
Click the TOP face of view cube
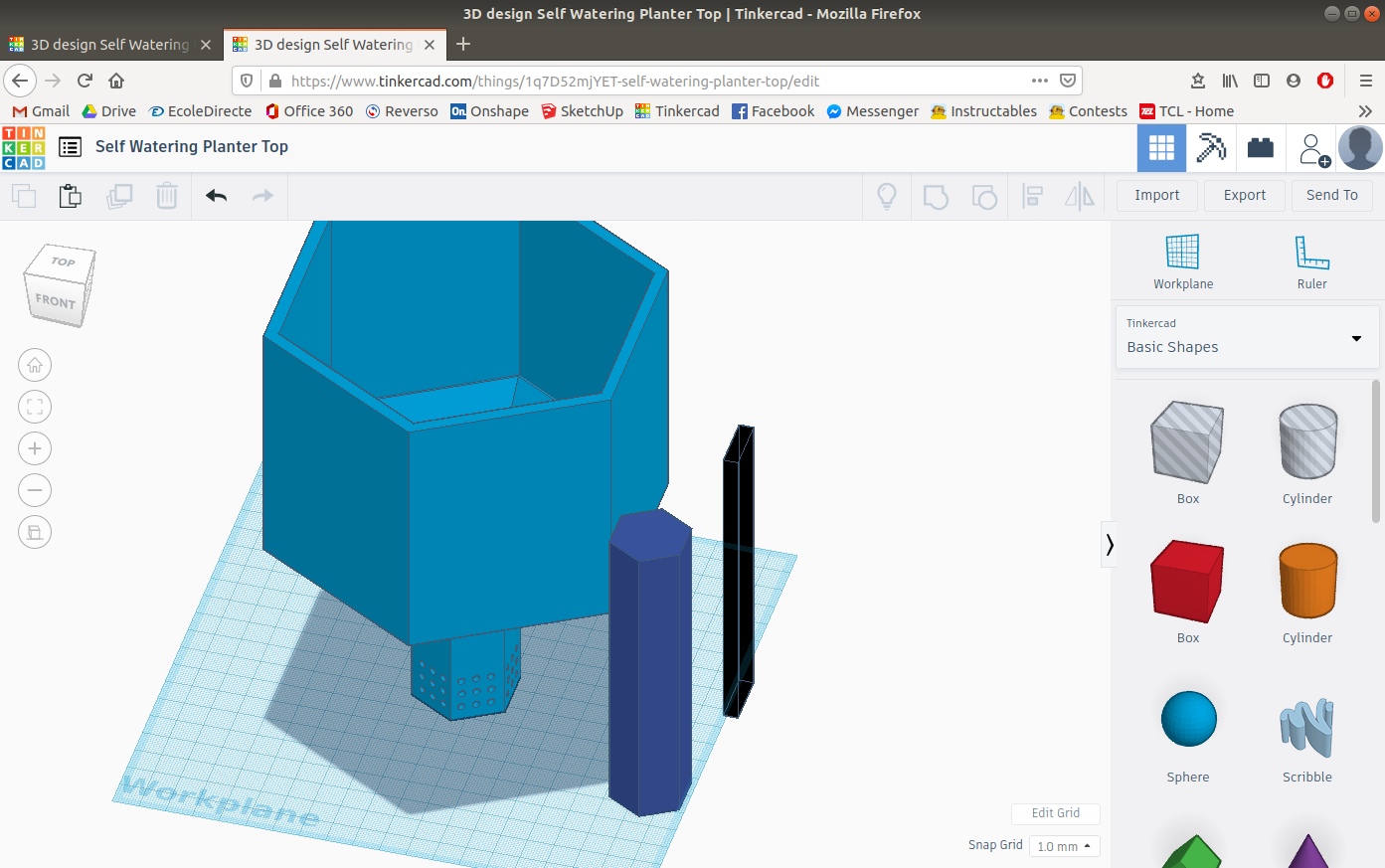click(x=63, y=261)
